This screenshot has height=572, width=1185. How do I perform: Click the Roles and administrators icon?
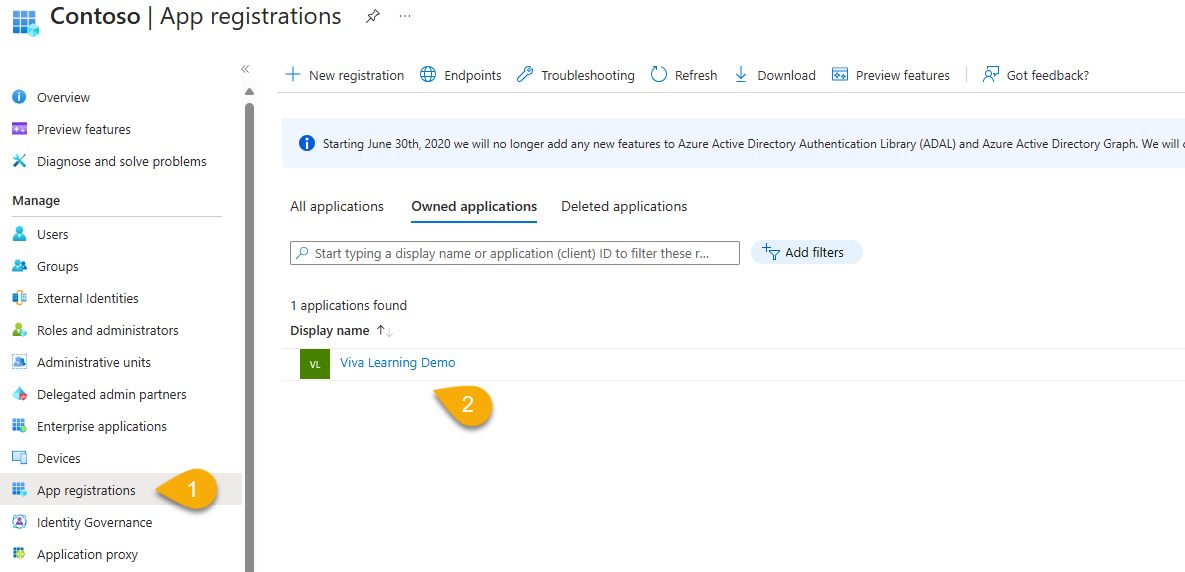20,330
